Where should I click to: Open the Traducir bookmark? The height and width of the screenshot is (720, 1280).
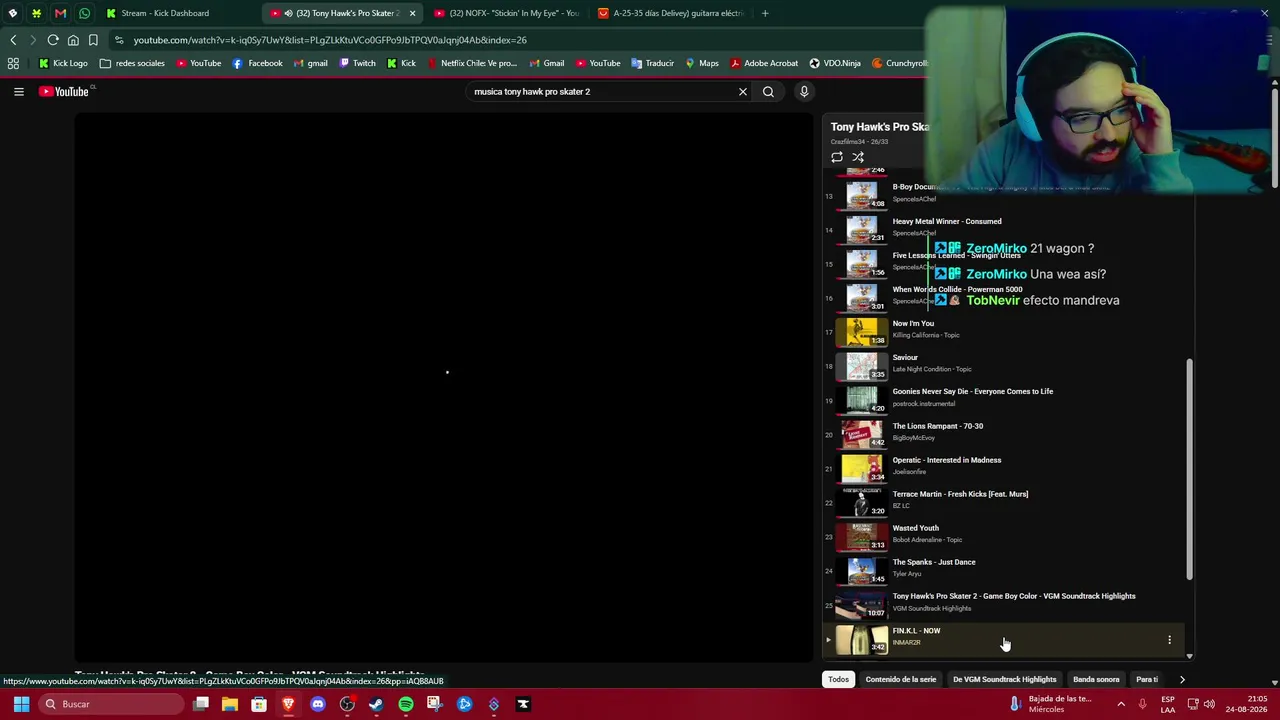point(652,63)
